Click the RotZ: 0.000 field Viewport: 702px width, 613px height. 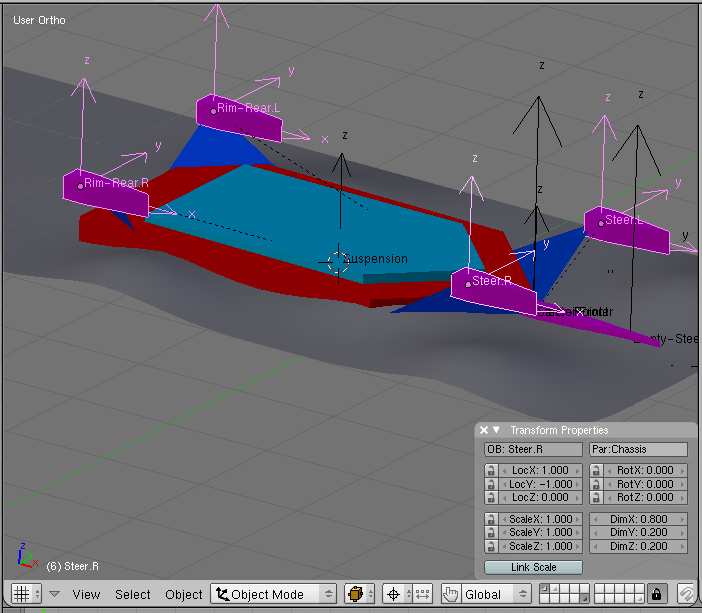(645, 497)
